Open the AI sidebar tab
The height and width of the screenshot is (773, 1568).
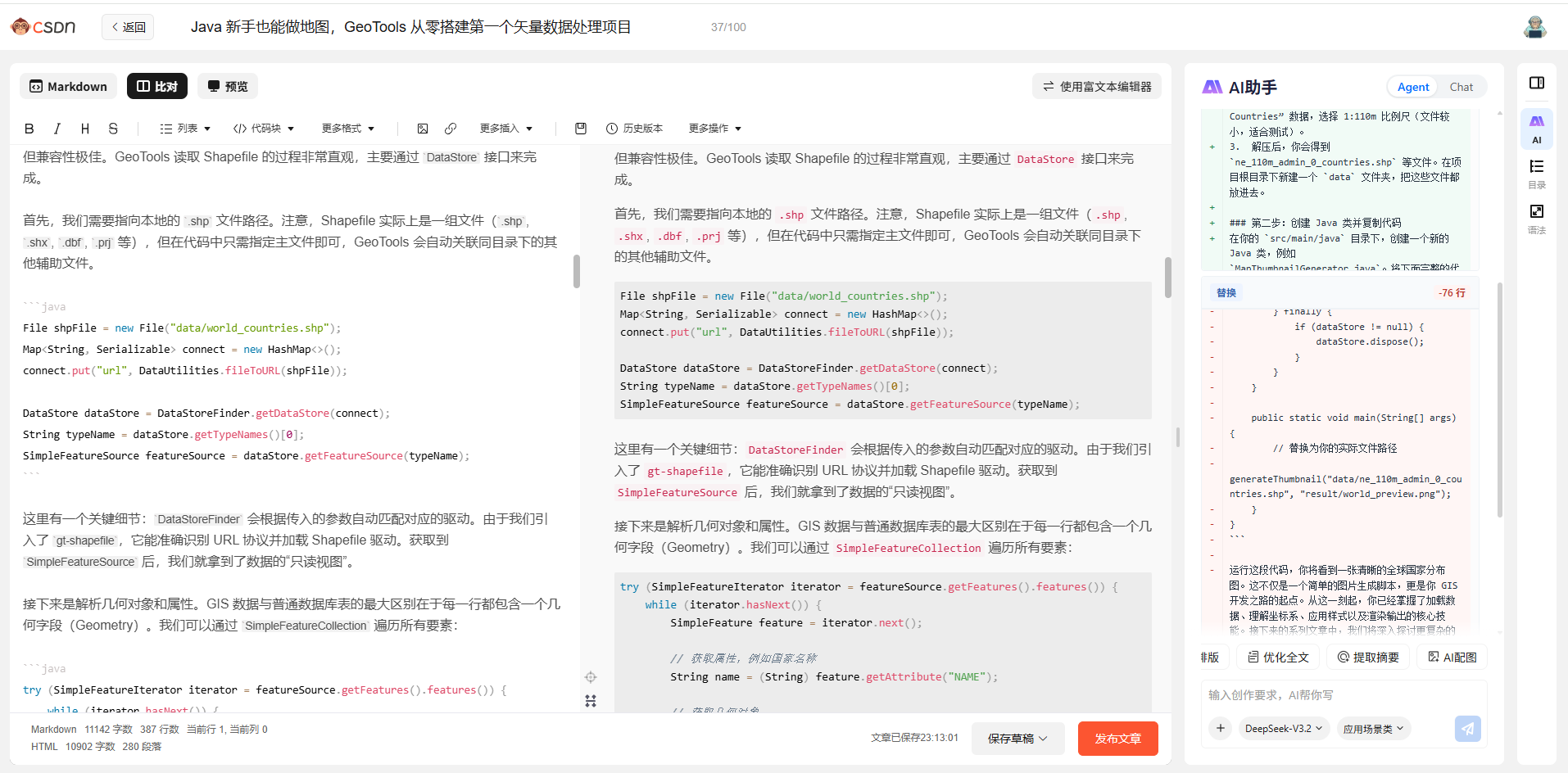pos(1537,129)
